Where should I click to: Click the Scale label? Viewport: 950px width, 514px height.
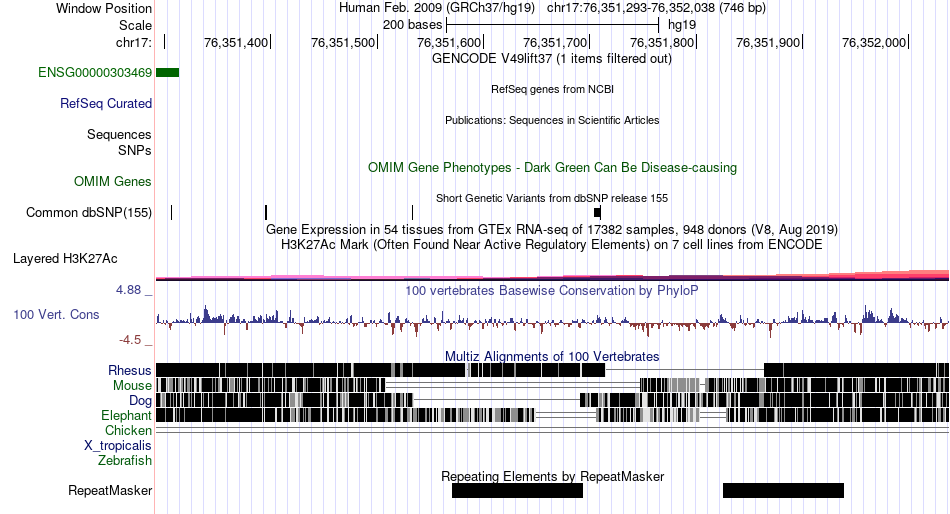(x=135, y=25)
